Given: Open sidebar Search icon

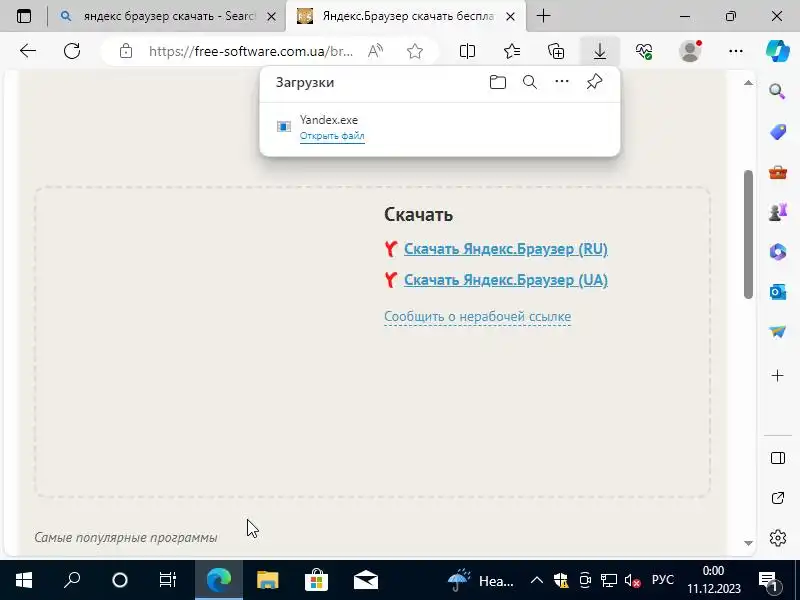Looking at the screenshot, I should pyautogui.click(x=777, y=92).
